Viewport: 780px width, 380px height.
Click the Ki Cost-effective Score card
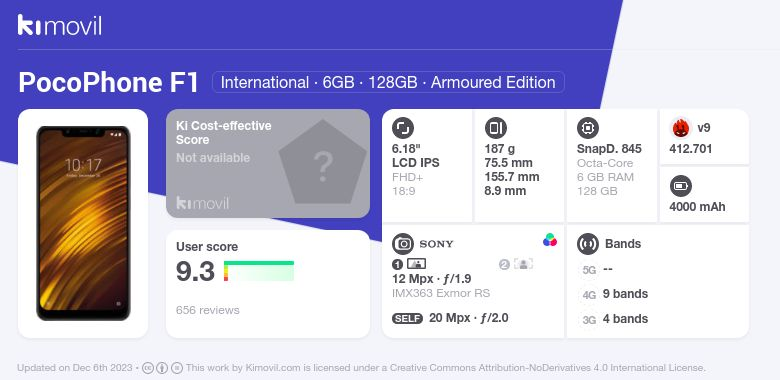268,163
